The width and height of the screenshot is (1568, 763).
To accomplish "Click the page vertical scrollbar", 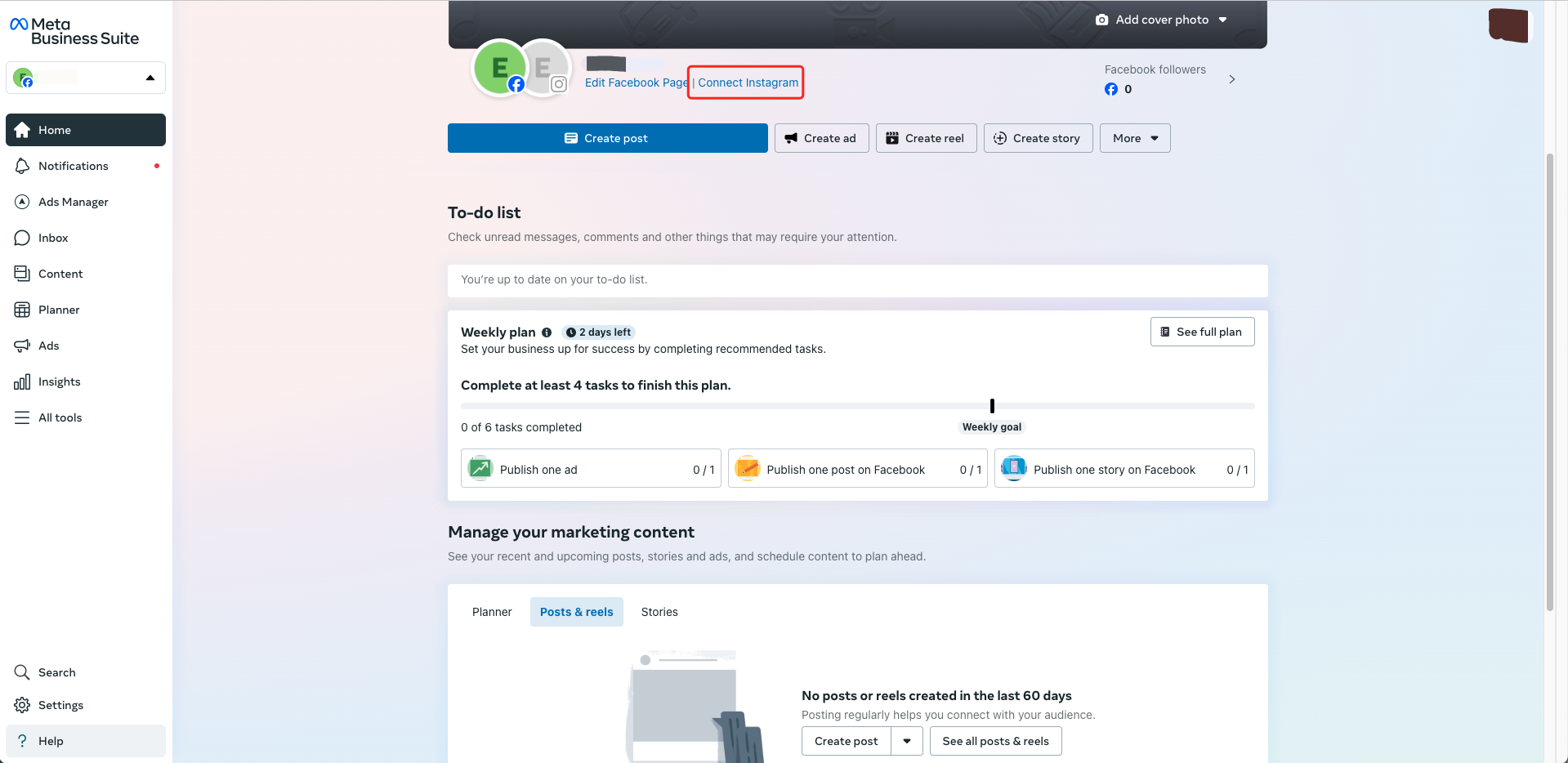I will tap(1550, 381).
